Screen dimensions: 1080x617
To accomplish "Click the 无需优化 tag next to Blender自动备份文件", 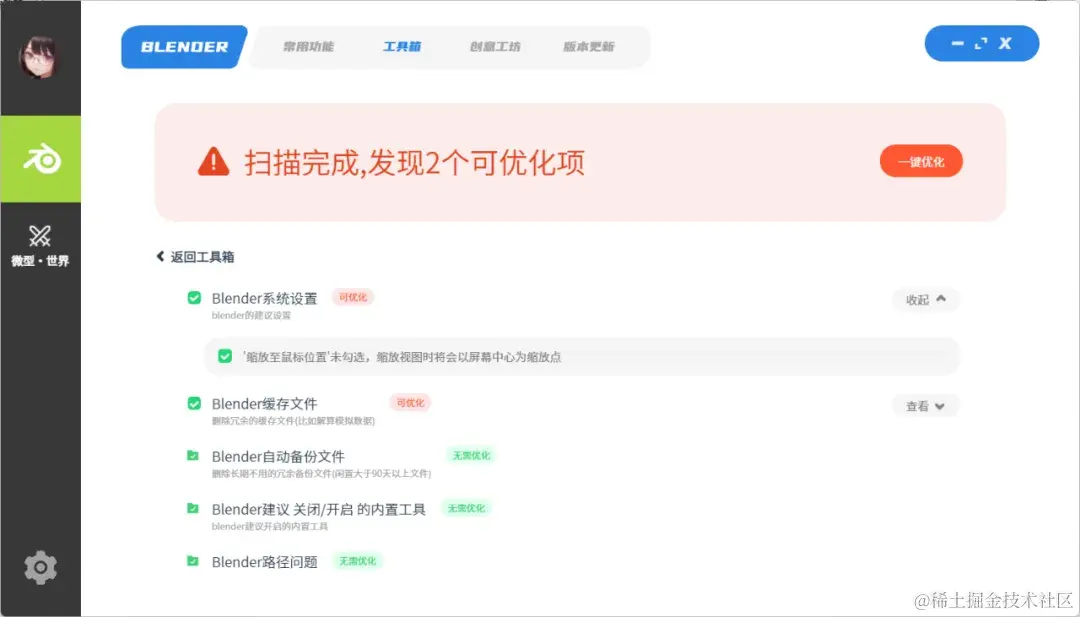I will coord(471,455).
